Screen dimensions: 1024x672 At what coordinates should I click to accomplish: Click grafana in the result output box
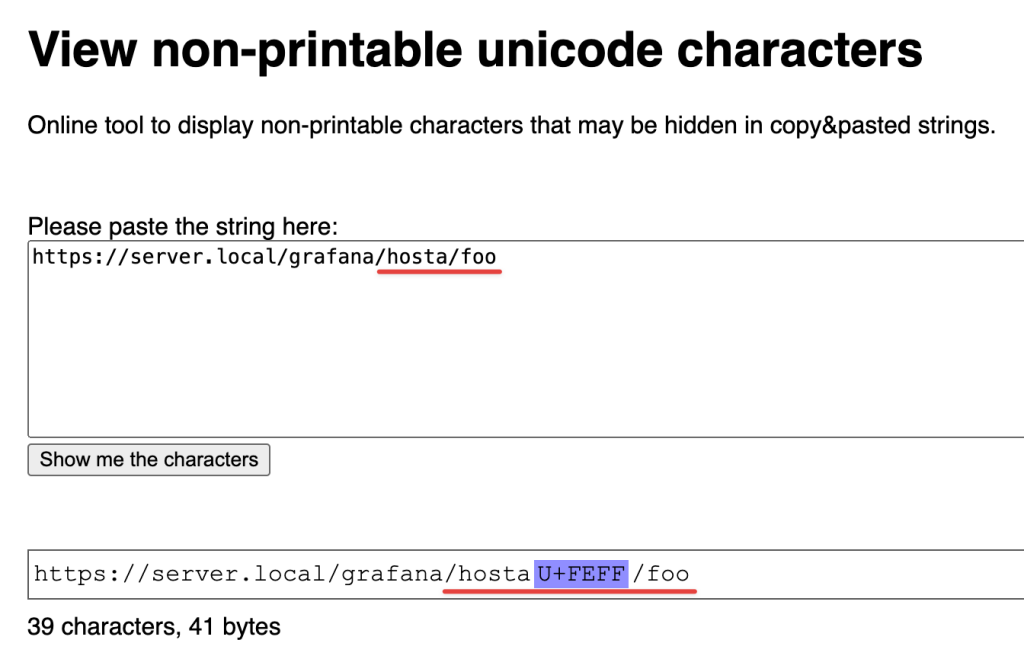[x=392, y=574]
